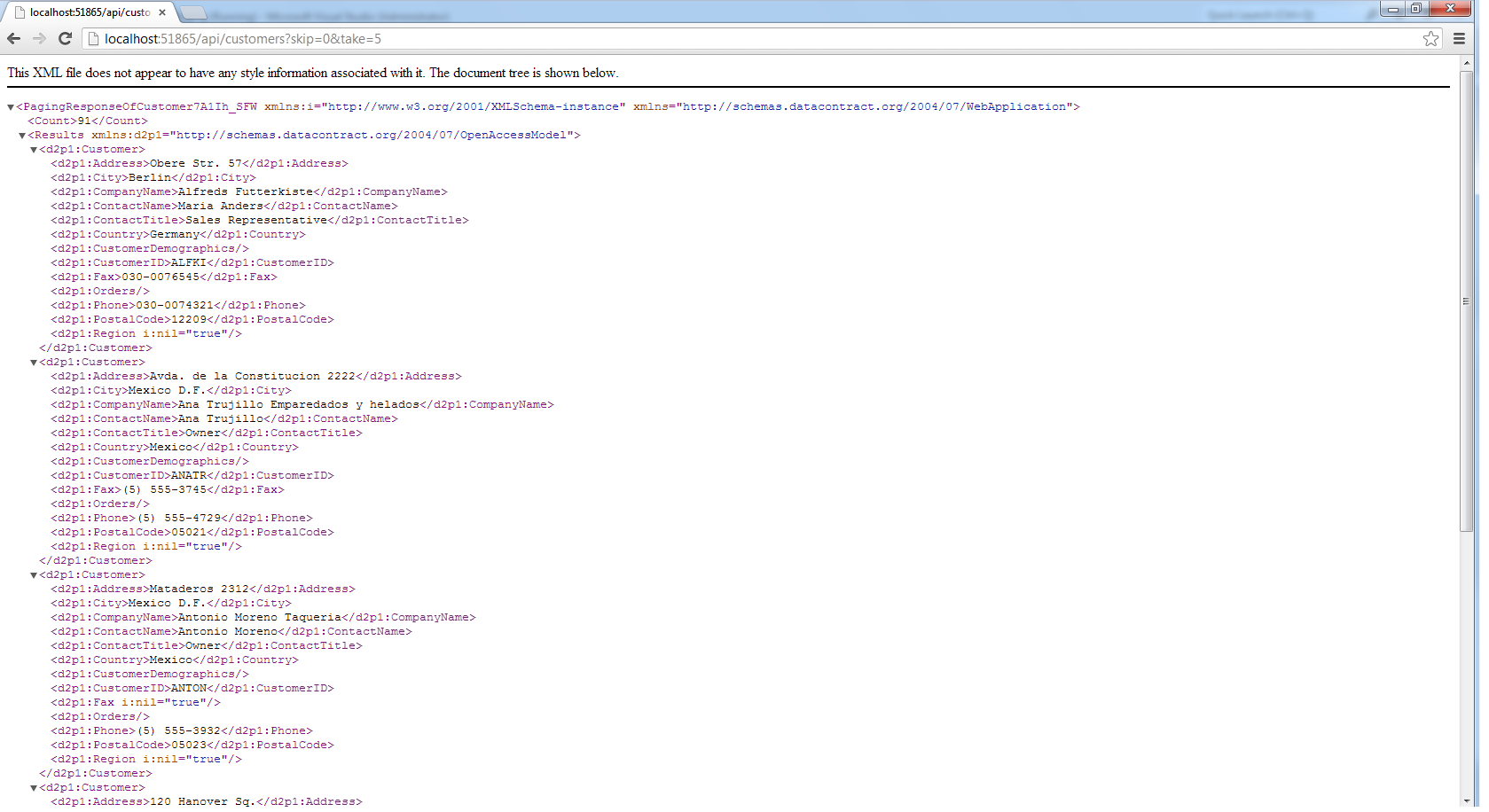
Task: Click the Phone '030-0074321' line
Action: [178, 306]
